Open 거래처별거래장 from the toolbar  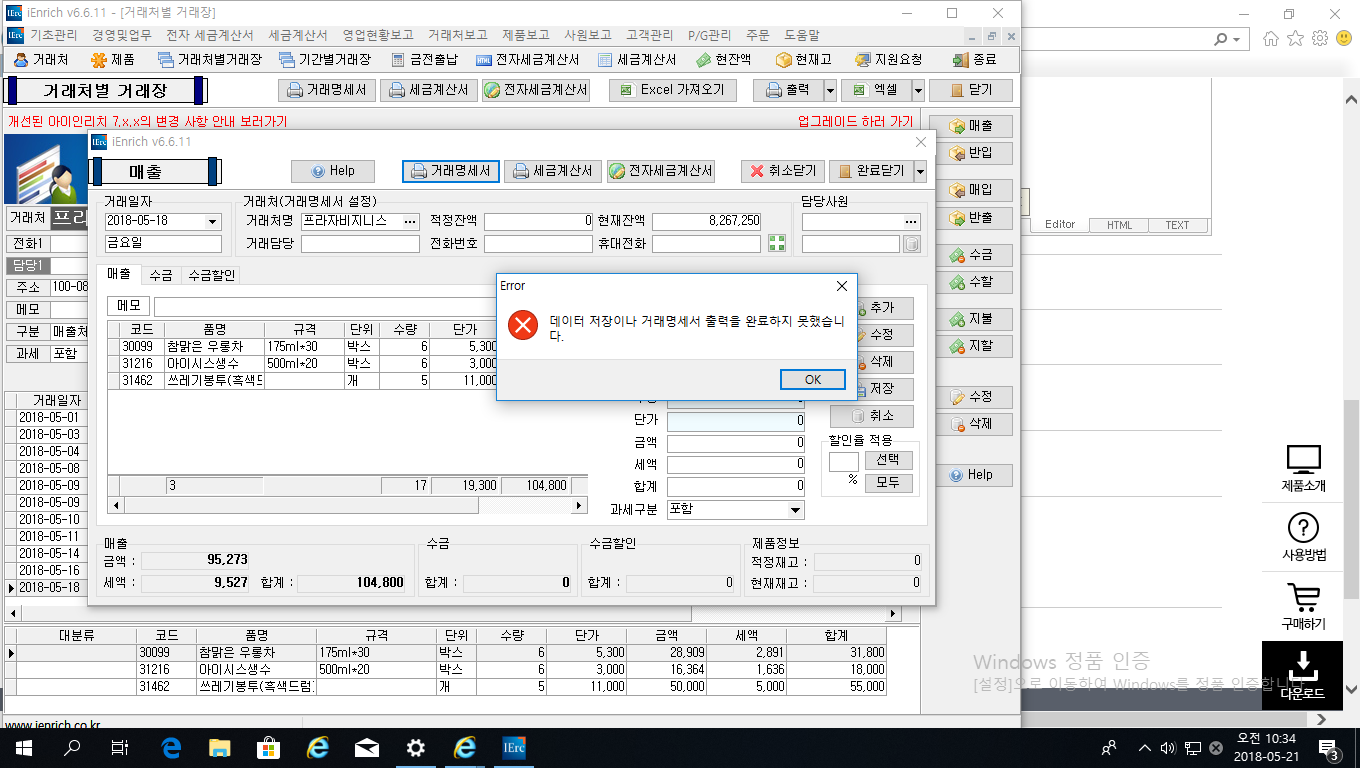tap(208, 60)
